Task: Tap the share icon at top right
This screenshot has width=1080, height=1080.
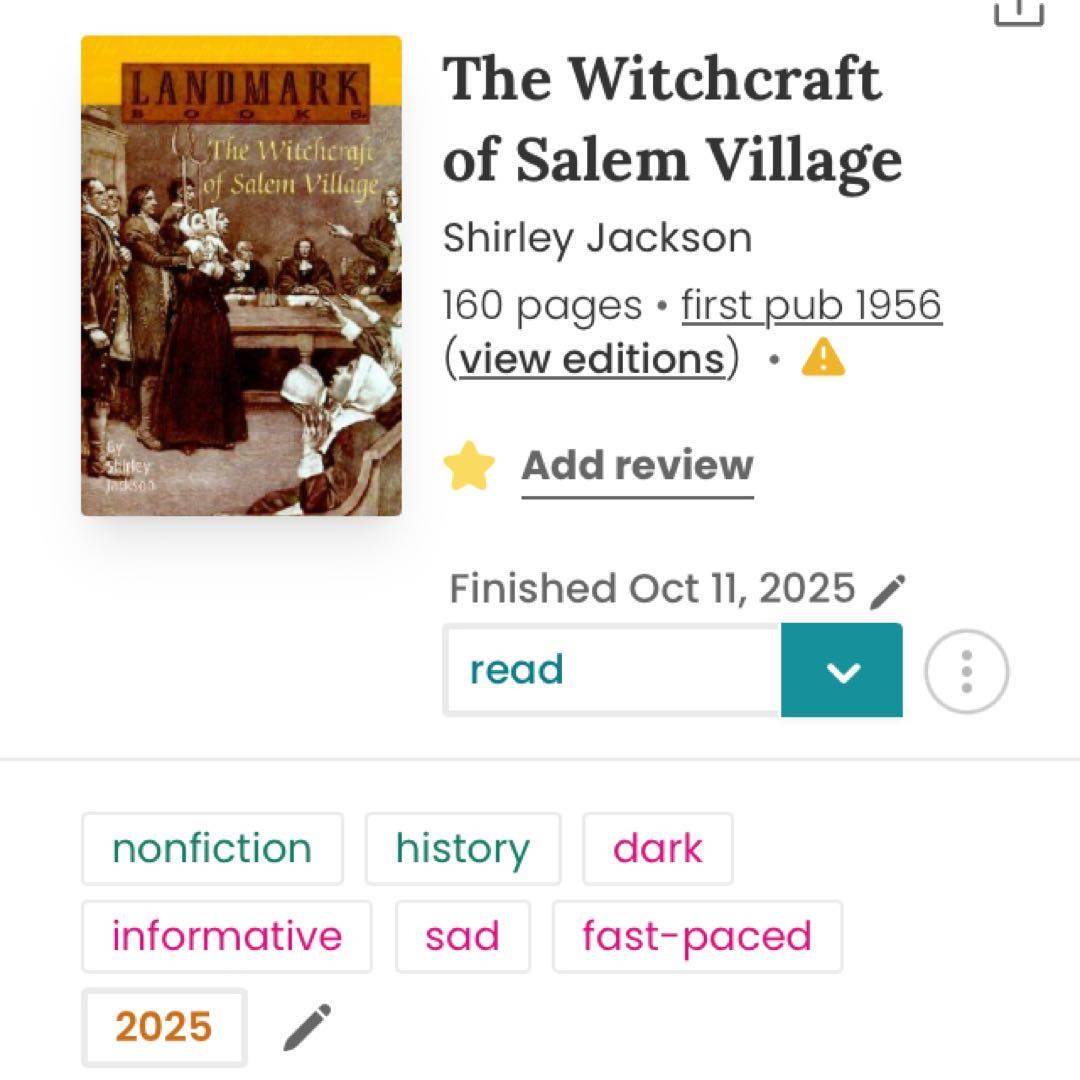Action: [1019, 12]
